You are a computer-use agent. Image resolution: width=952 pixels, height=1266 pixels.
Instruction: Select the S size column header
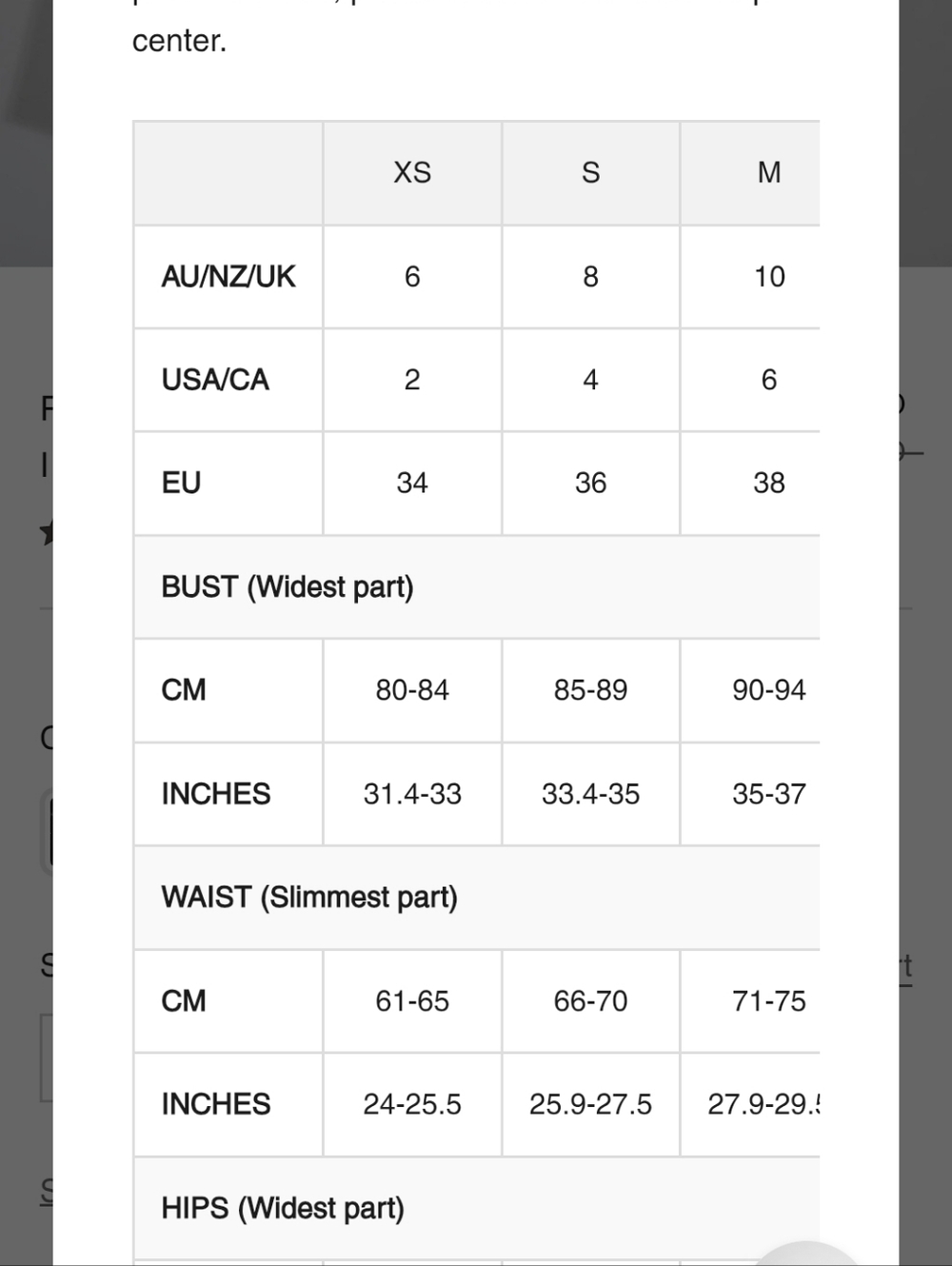pos(590,172)
